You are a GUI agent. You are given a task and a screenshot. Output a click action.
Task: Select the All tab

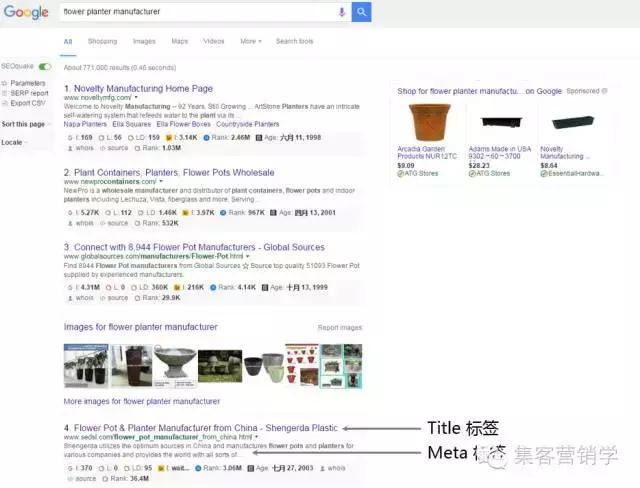pyautogui.click(x=68, y=41)
